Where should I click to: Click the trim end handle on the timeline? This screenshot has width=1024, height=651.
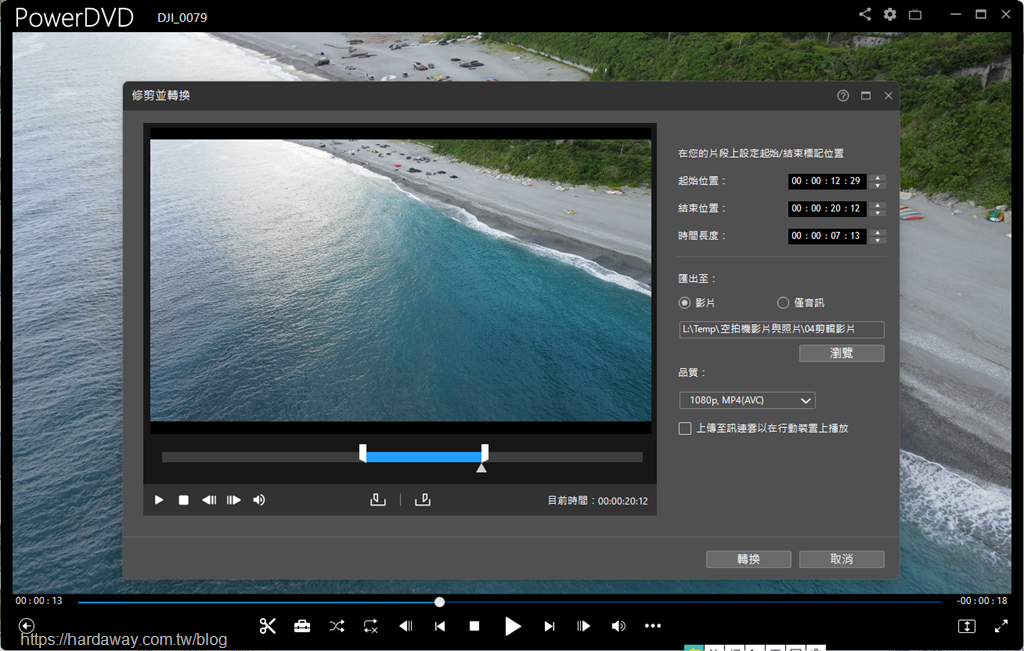click(485, 453)
